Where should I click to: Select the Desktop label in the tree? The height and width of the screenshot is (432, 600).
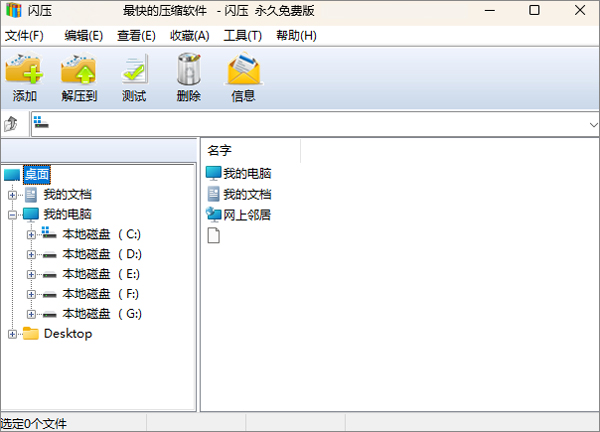[x=68, y=334]
